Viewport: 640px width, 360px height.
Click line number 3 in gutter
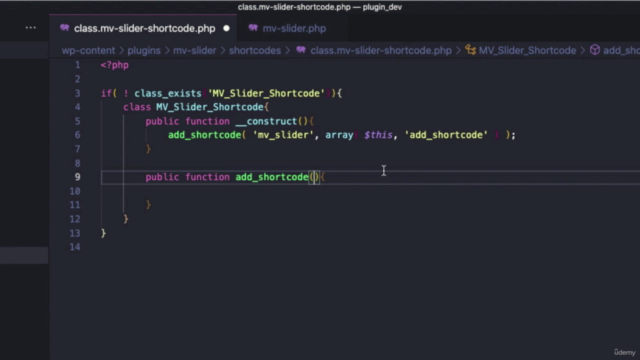click(78, 93)
